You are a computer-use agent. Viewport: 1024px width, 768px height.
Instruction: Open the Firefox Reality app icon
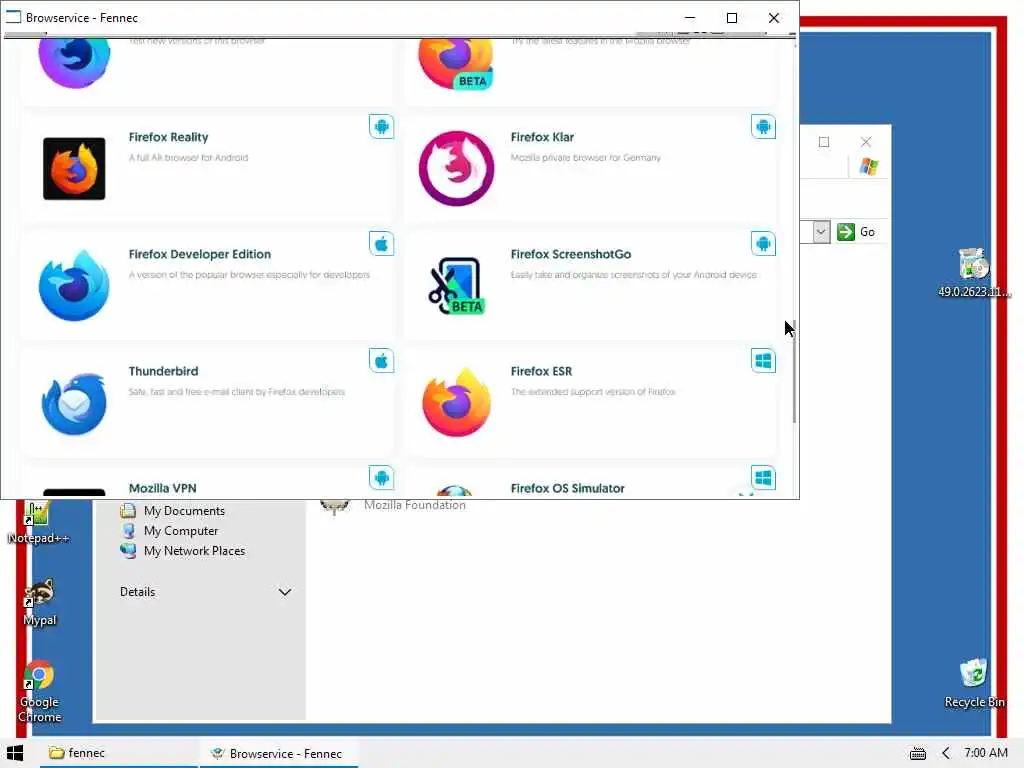(x=74, y=168)
